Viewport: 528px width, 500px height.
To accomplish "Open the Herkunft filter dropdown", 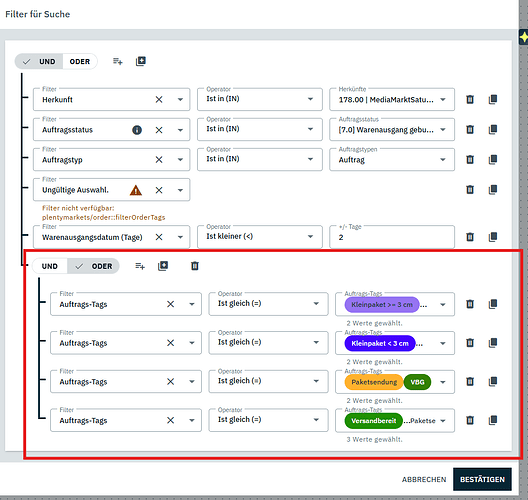I will pyautogui.click(x=180, y=99).
